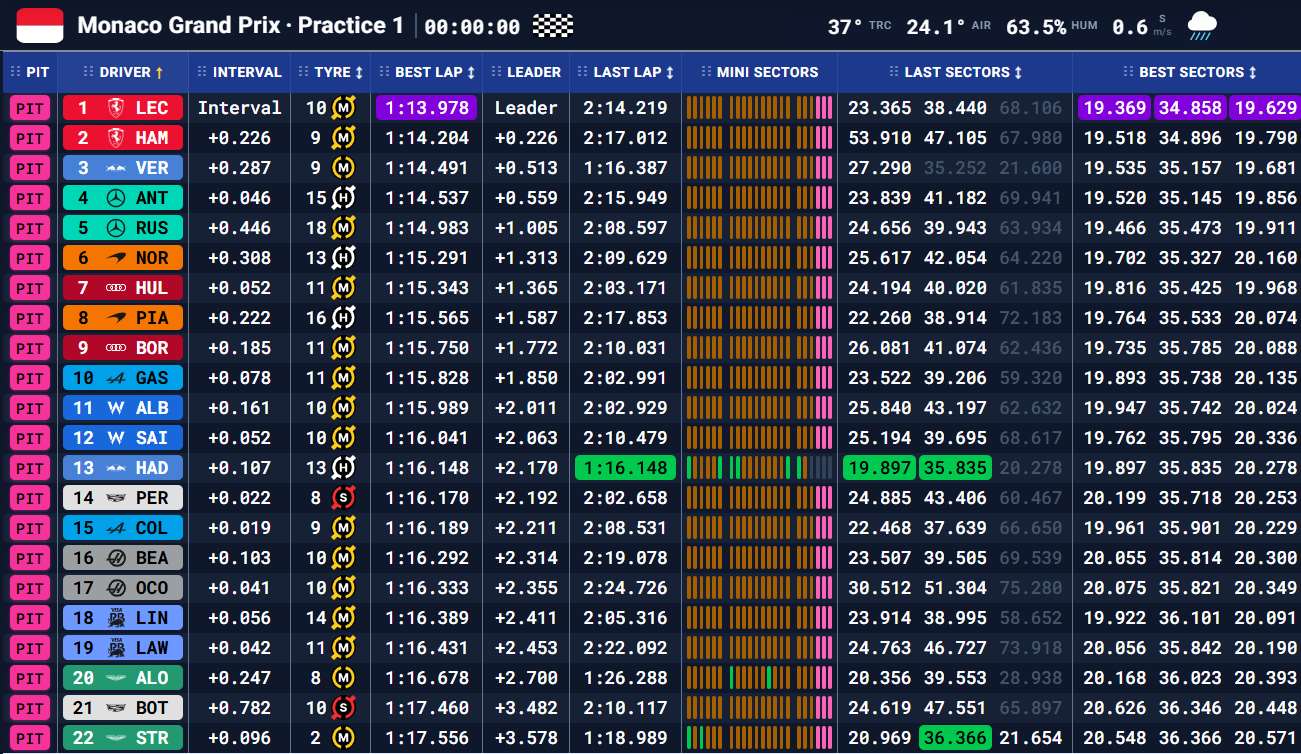Click HAD's hard tyre compound icon
The height and width of the screenshot is (754, 1301).
[x=344, y=468]
